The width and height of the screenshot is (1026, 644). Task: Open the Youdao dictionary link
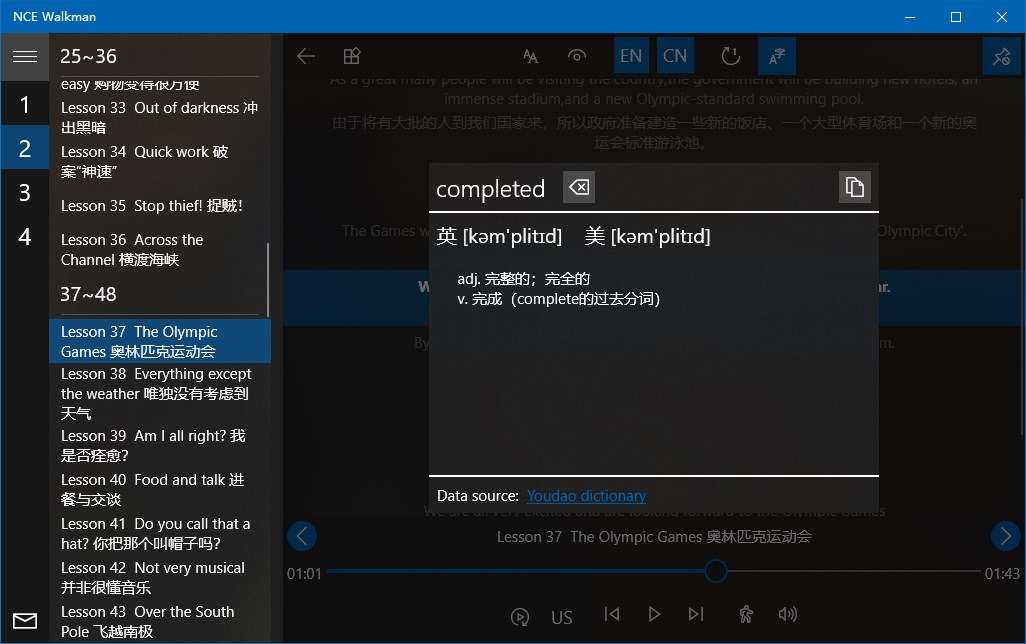[x=586, y=496]
